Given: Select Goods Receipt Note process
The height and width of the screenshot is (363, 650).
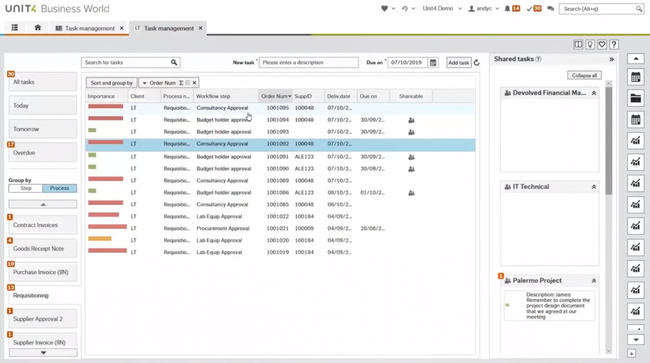Looking at the screenshot, I should (x=42, y=249).
